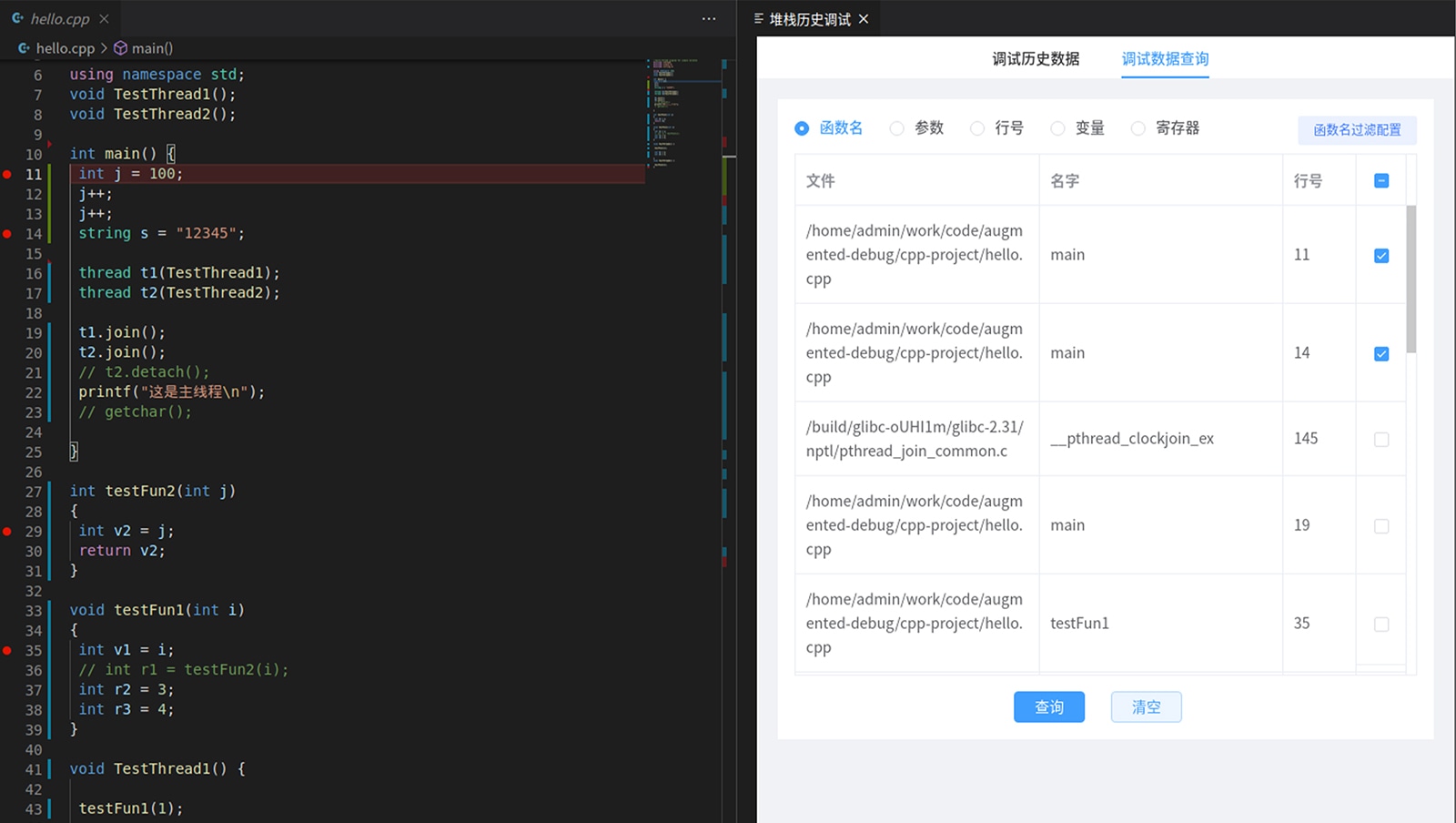
Task: Uncheck the checkbox for main line 14 row
Action: pyautogui.click(x=1381, y=354)
